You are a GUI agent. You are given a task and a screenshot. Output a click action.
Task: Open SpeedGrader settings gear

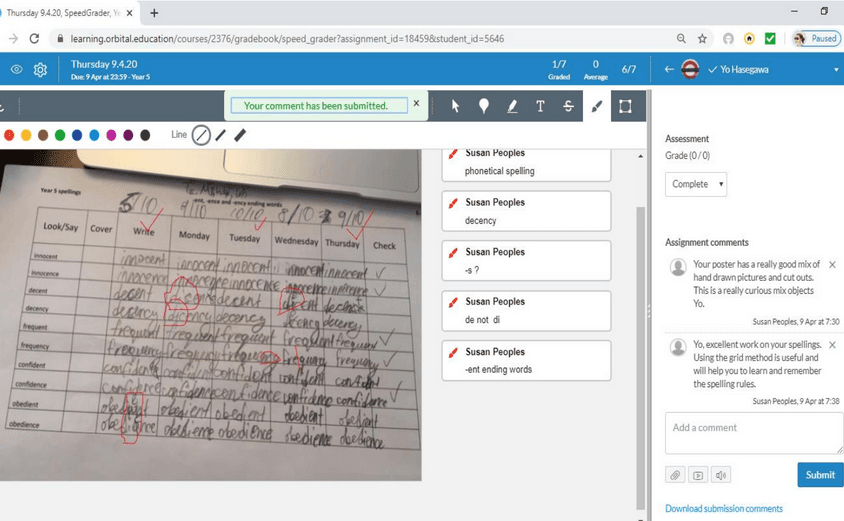(40, 70)
